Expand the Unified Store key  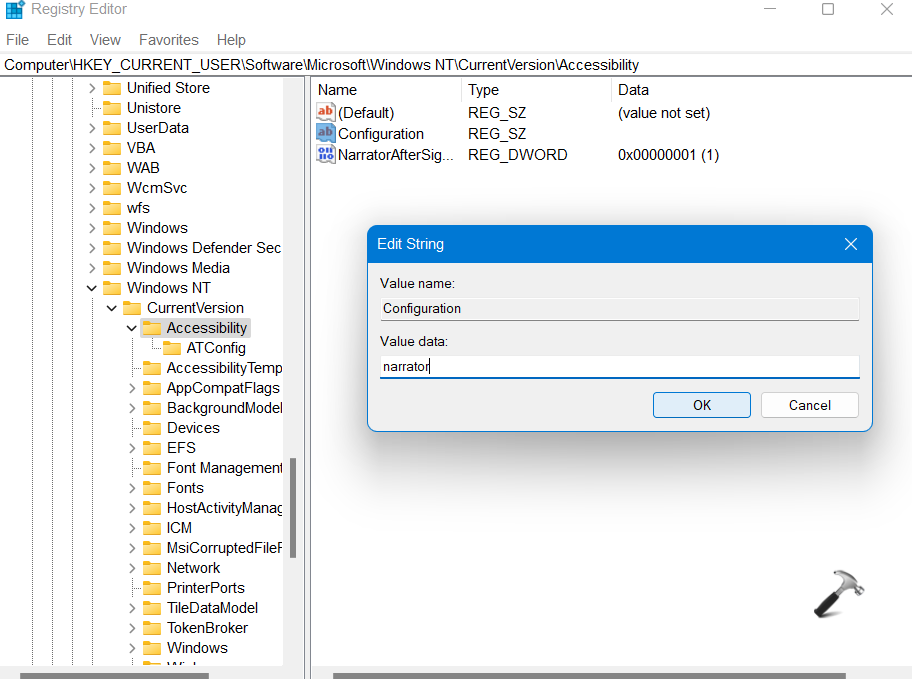pyautogui.click(x=92, y=88)
